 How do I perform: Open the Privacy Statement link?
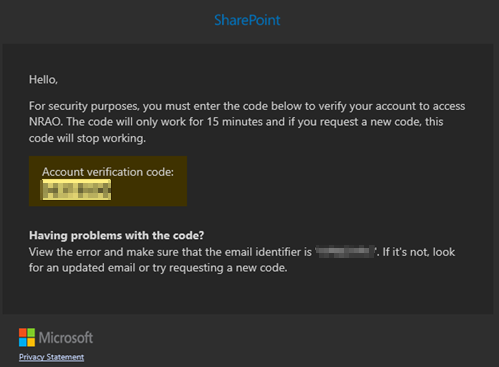51,357
